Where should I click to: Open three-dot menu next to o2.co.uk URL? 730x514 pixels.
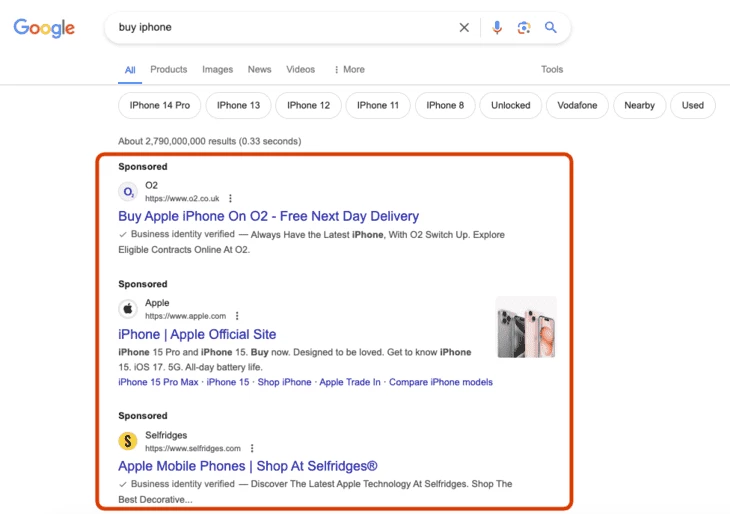coord(230,198)
